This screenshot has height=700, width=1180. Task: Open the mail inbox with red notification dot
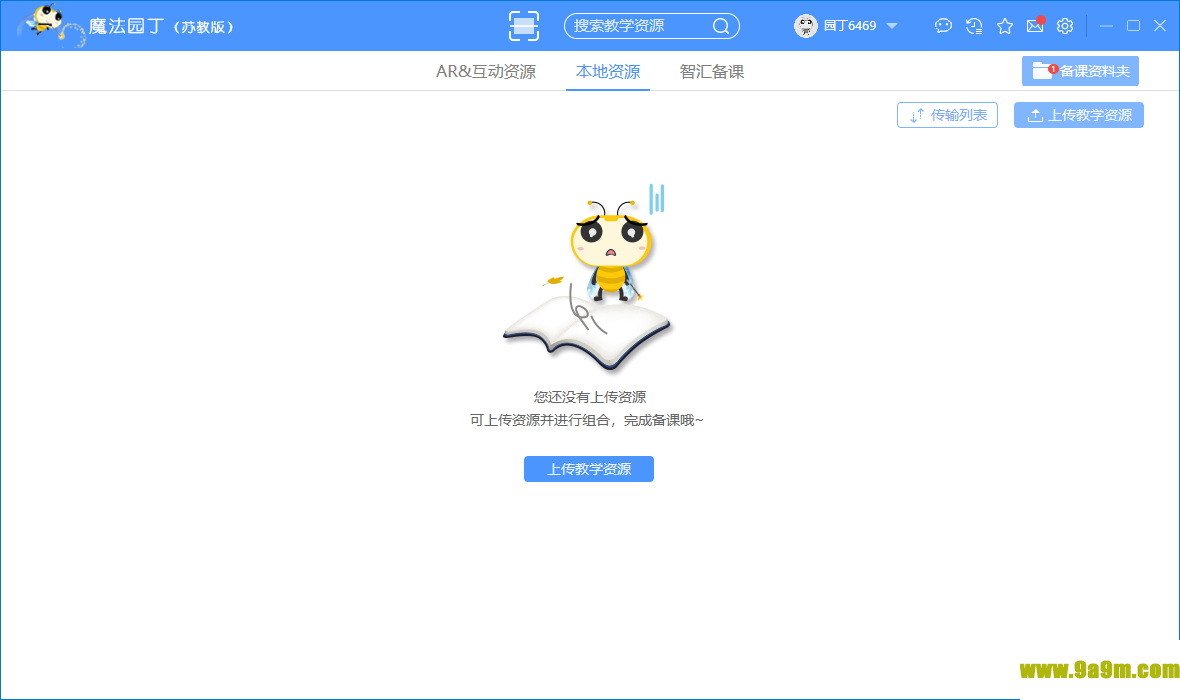pyautogui.click(x=1035, y=26)
